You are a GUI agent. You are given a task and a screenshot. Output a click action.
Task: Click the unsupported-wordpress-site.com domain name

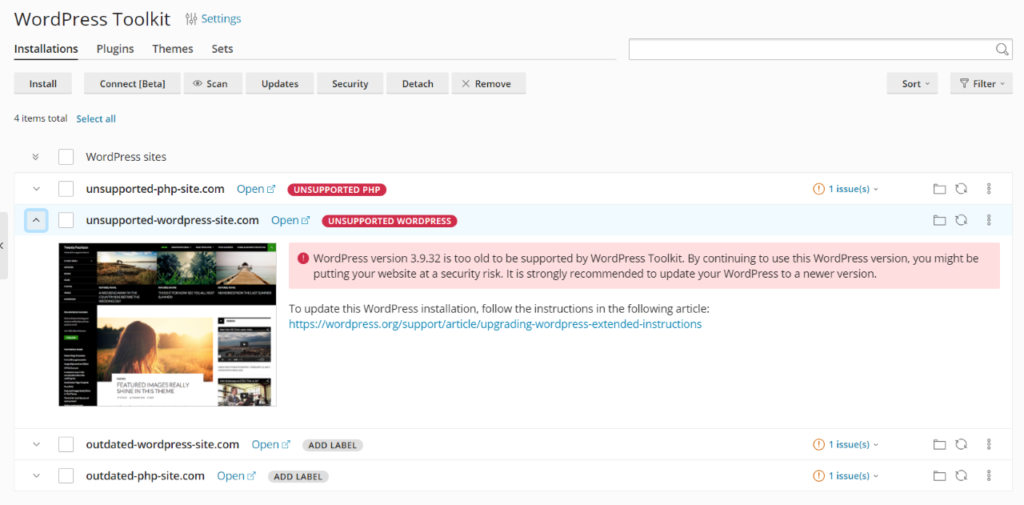click(172, 220)
